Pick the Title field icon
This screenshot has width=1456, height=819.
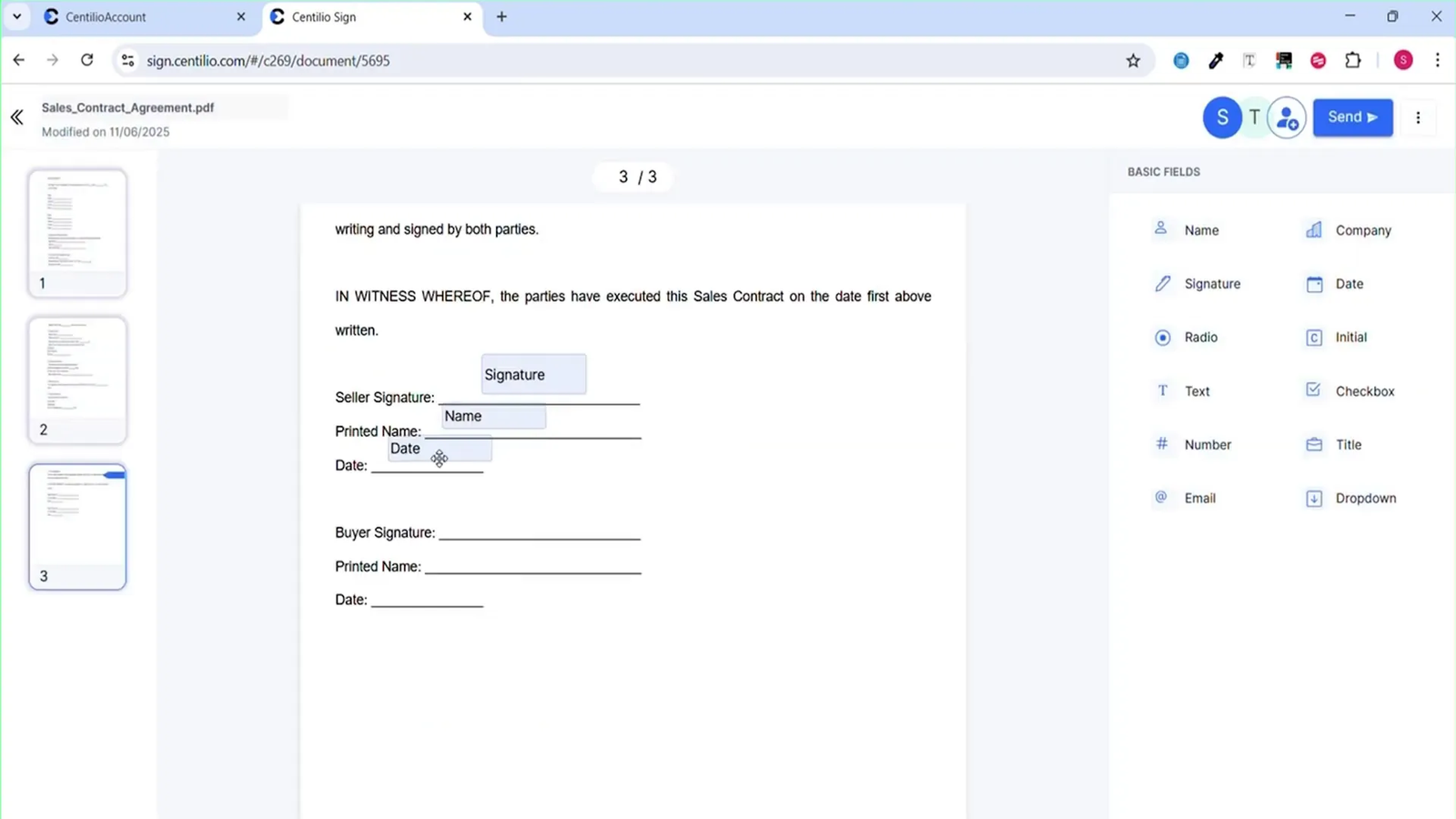[1314, 444]
